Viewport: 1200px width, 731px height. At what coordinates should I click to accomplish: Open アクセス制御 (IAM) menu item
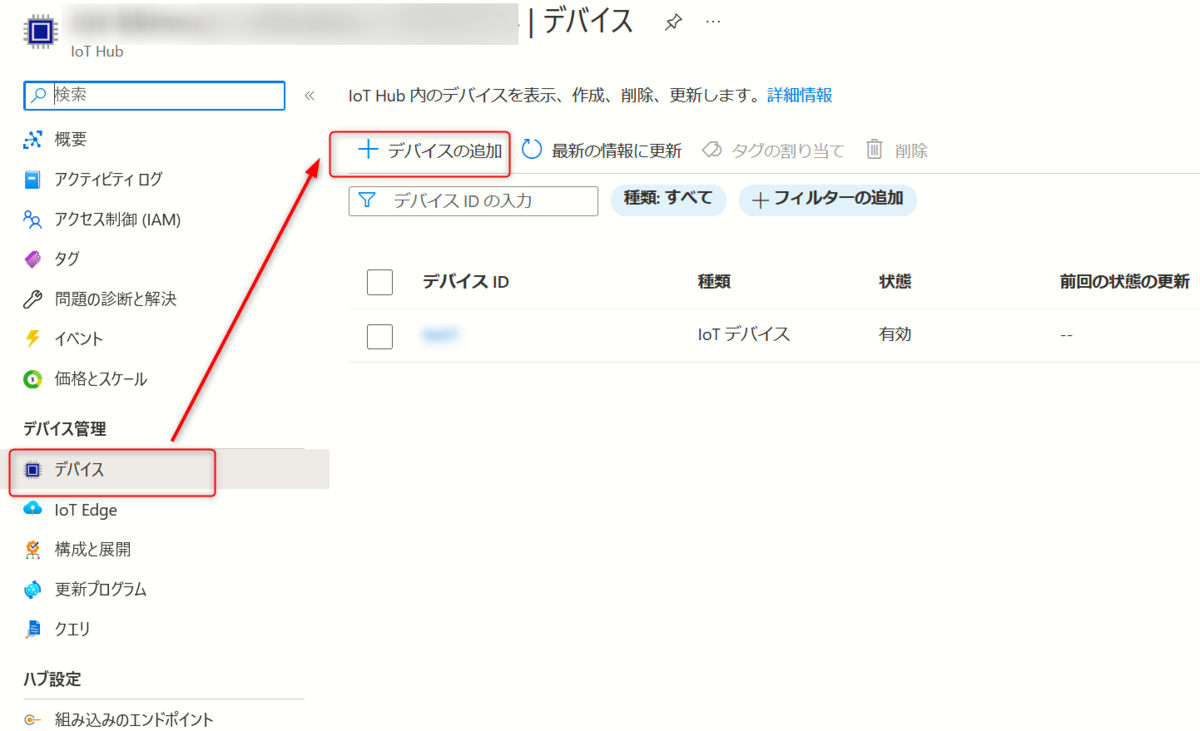(x=117, y=219)
